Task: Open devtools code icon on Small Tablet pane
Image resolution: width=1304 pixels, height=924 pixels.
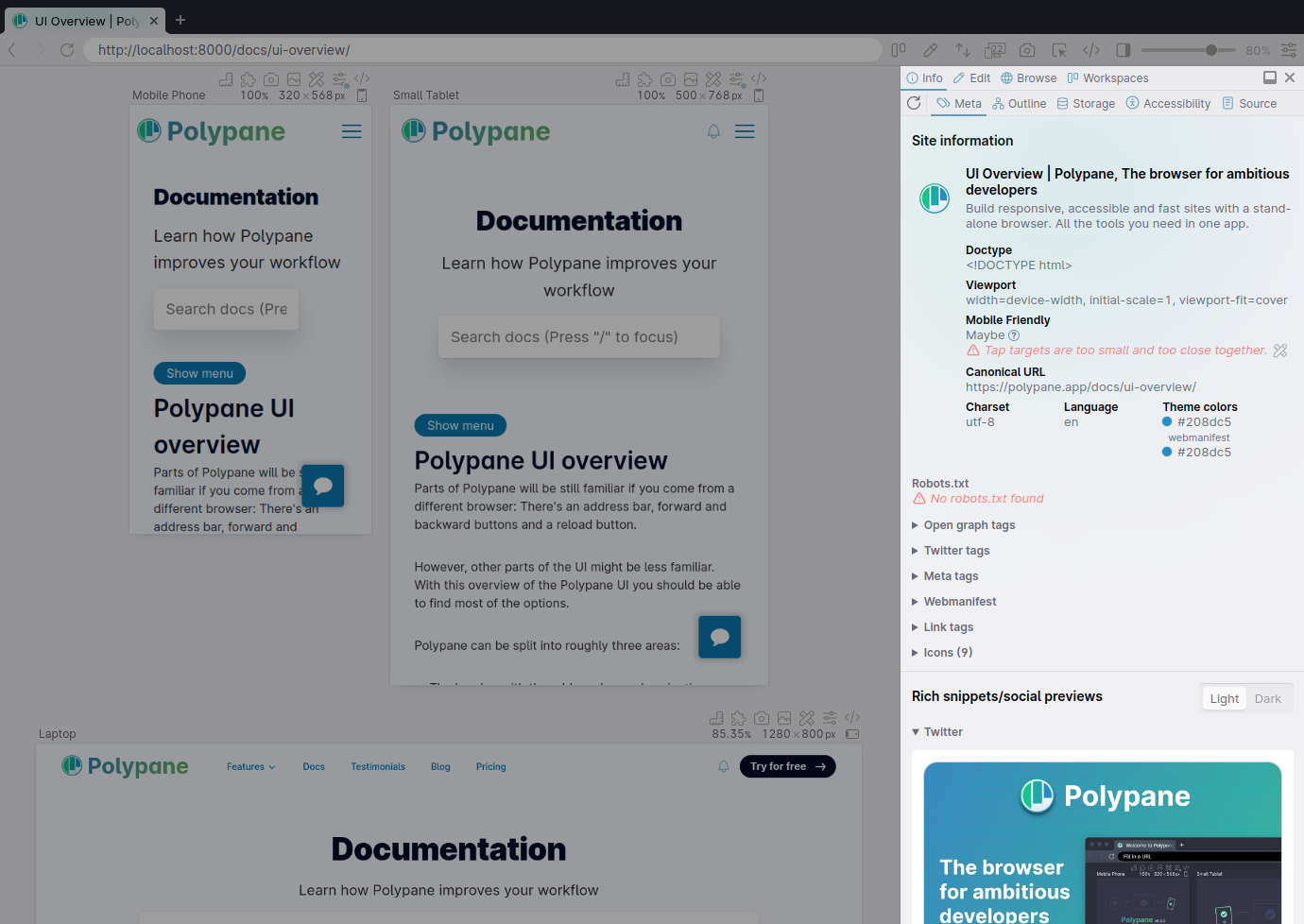Action: (x=759, y=79)
